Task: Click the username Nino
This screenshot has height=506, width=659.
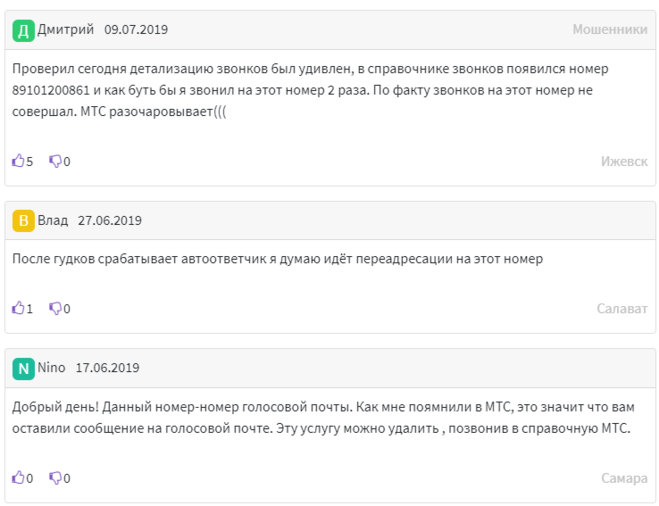Action: 52,368
